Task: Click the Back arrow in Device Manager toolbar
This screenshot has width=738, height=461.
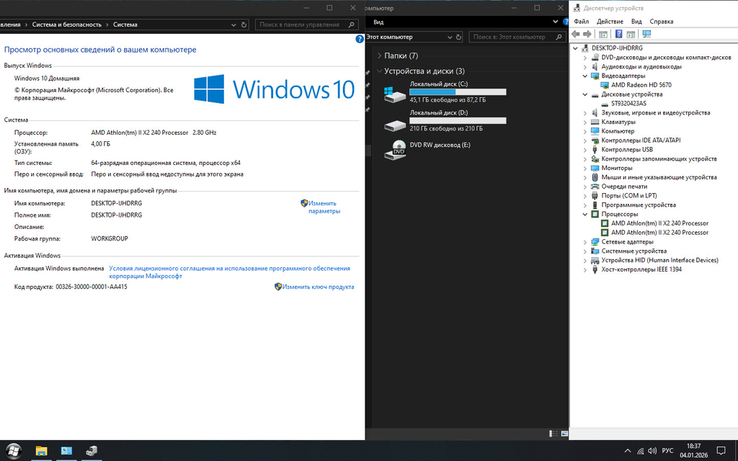Action: coord(575,34)
